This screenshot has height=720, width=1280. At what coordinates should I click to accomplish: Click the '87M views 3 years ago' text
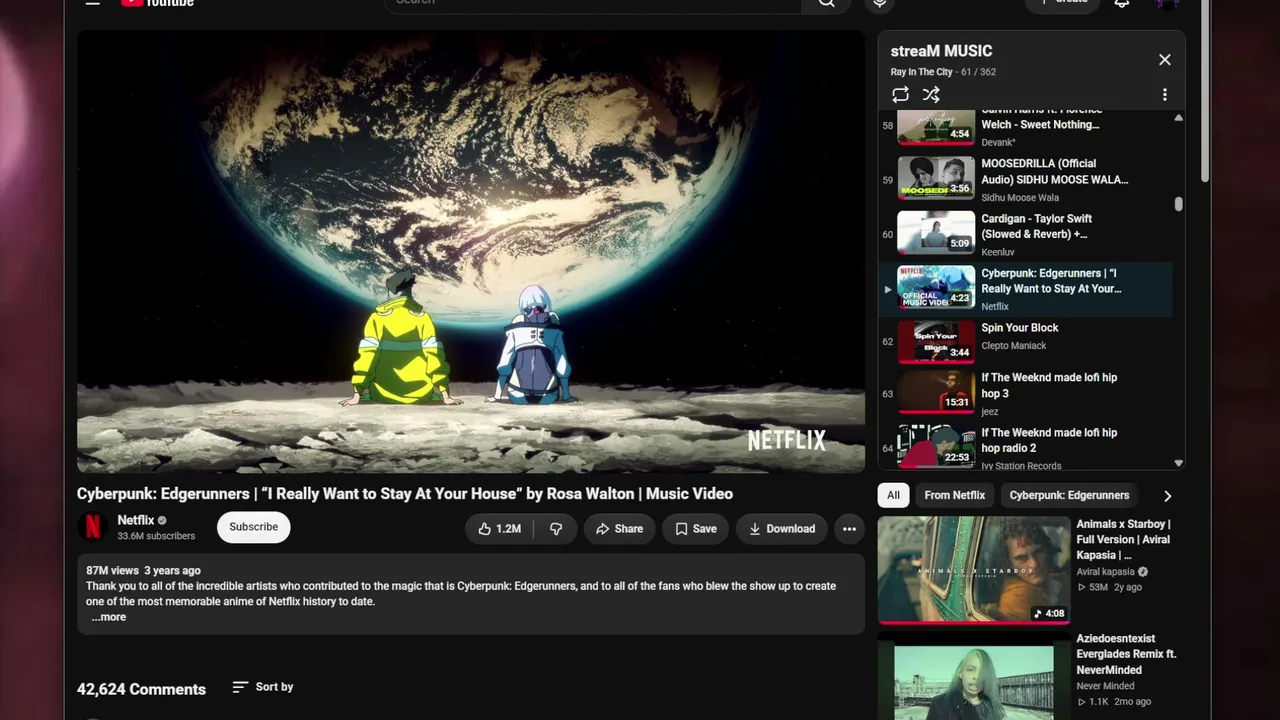(x=143, y=571)
